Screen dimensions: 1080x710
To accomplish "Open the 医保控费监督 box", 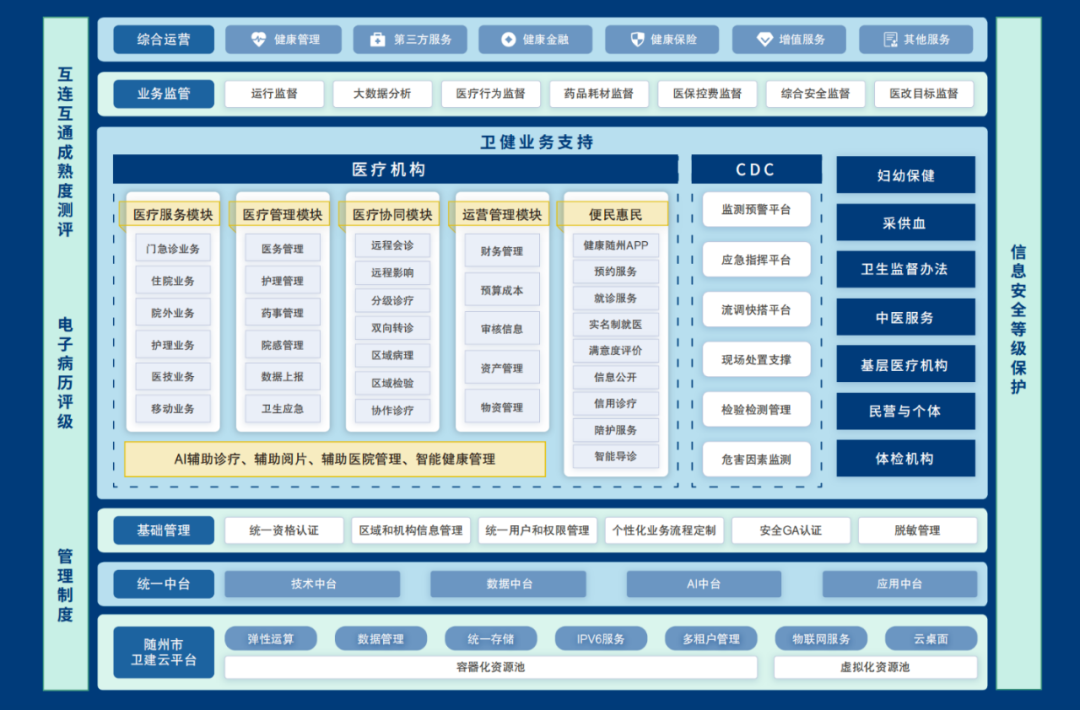I will coord(707,94).
